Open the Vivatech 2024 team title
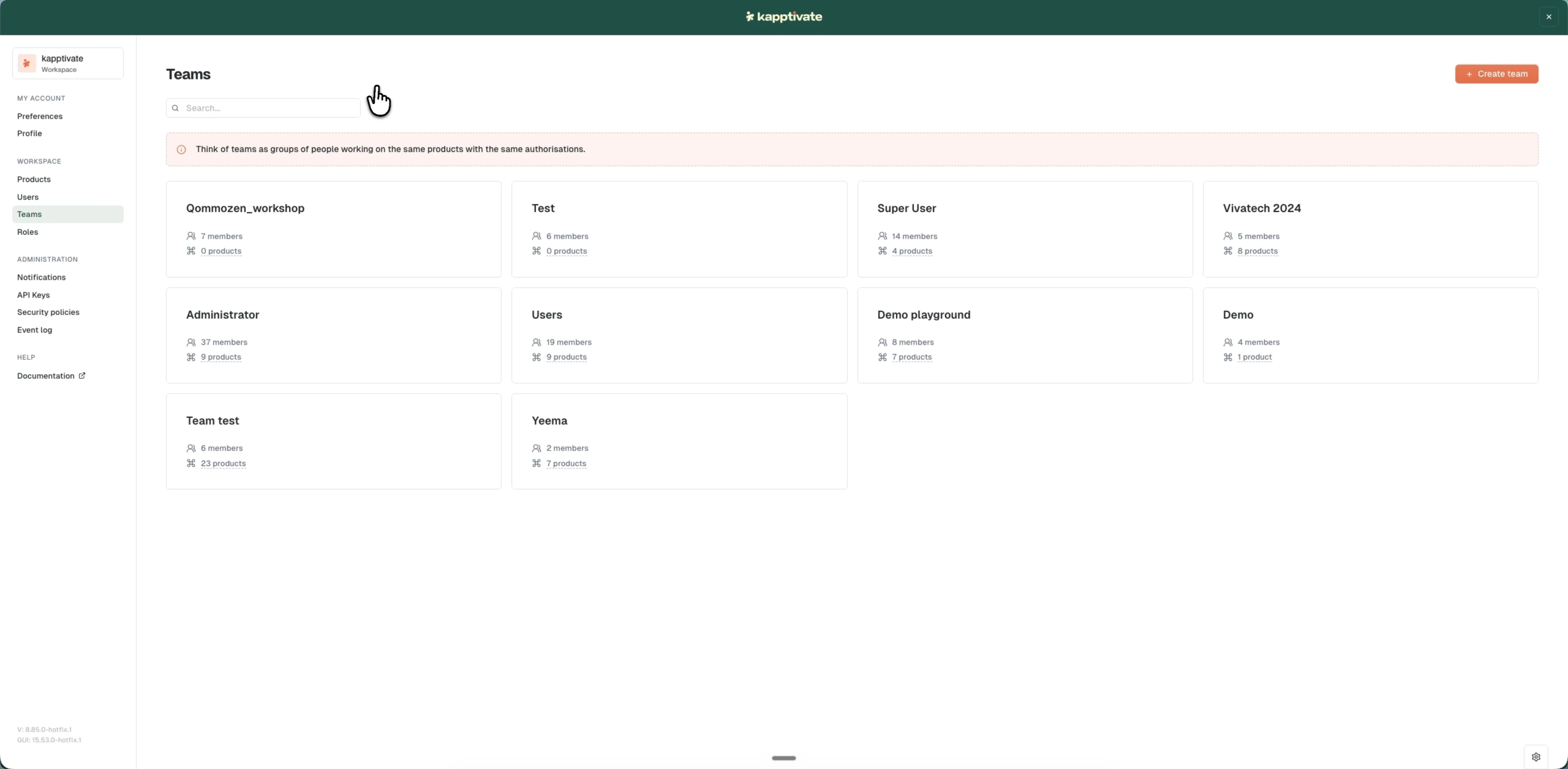 click(x=1262, y=209)
